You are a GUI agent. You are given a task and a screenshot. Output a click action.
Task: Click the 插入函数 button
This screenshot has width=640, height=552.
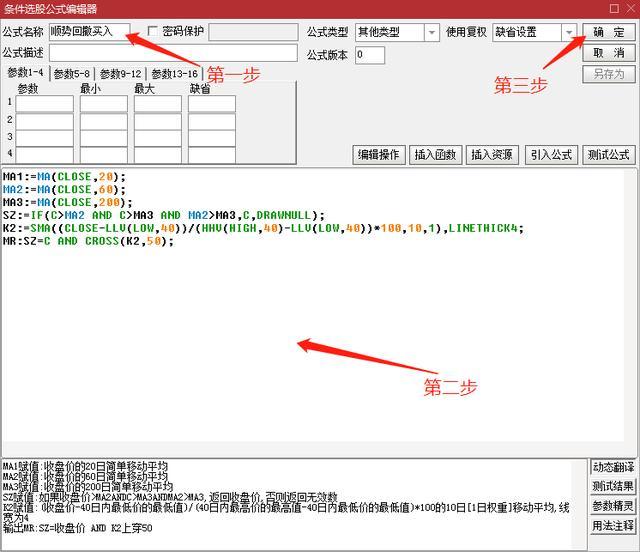436,155
